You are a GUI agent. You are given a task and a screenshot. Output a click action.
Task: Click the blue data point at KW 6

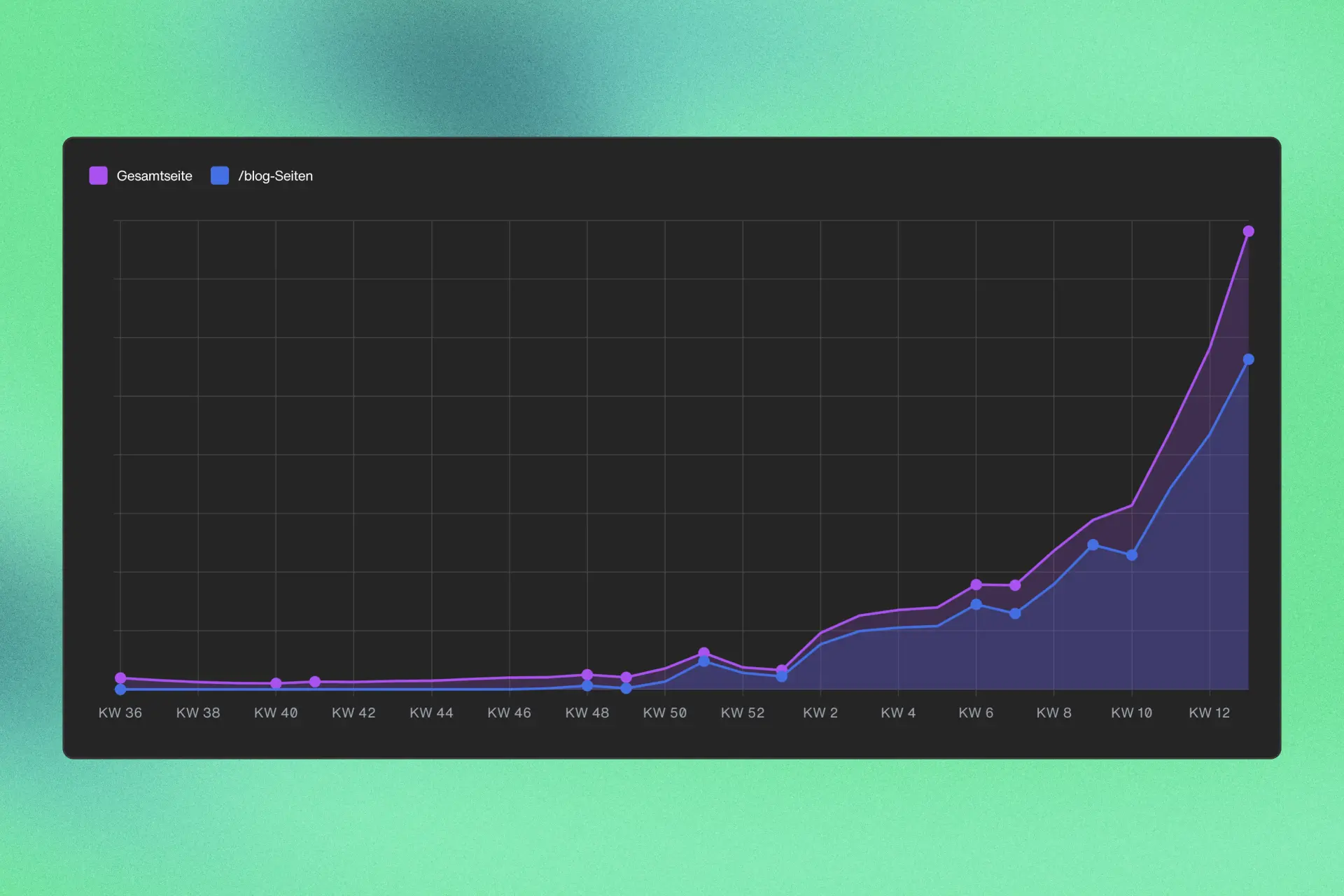(976, 604)
